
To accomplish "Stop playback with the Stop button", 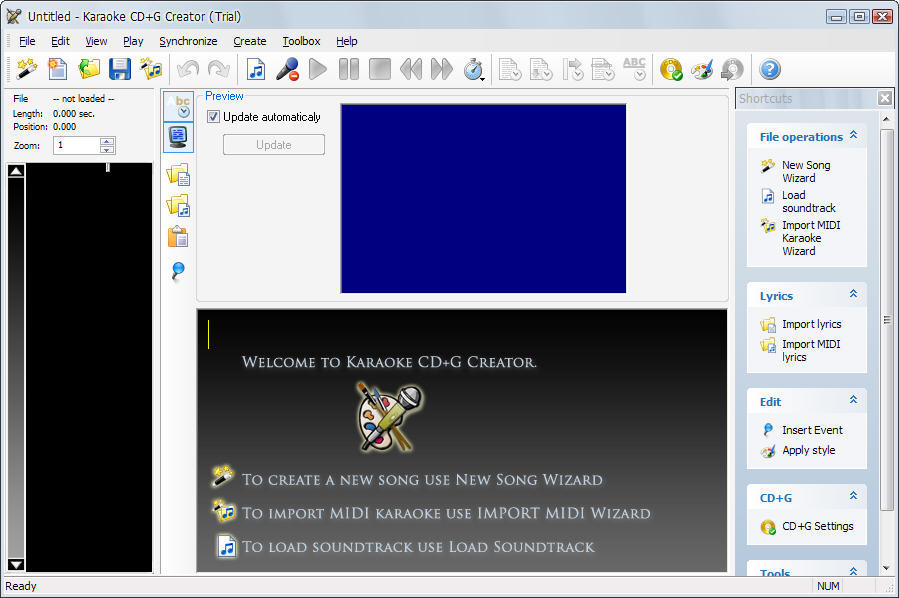I will [380, 69].
